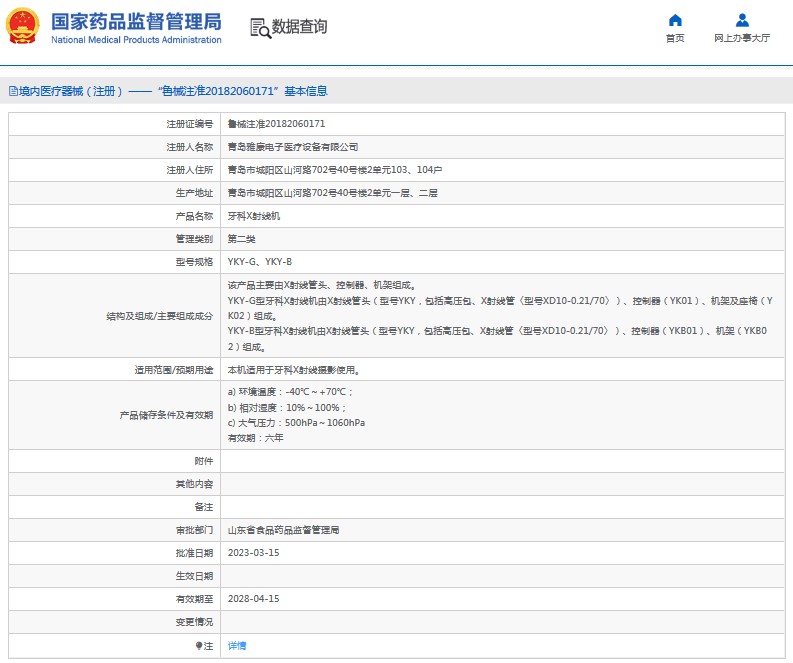Click the 产品储存条件及有效期 label

pyautogui.click(x=166, y=415)
